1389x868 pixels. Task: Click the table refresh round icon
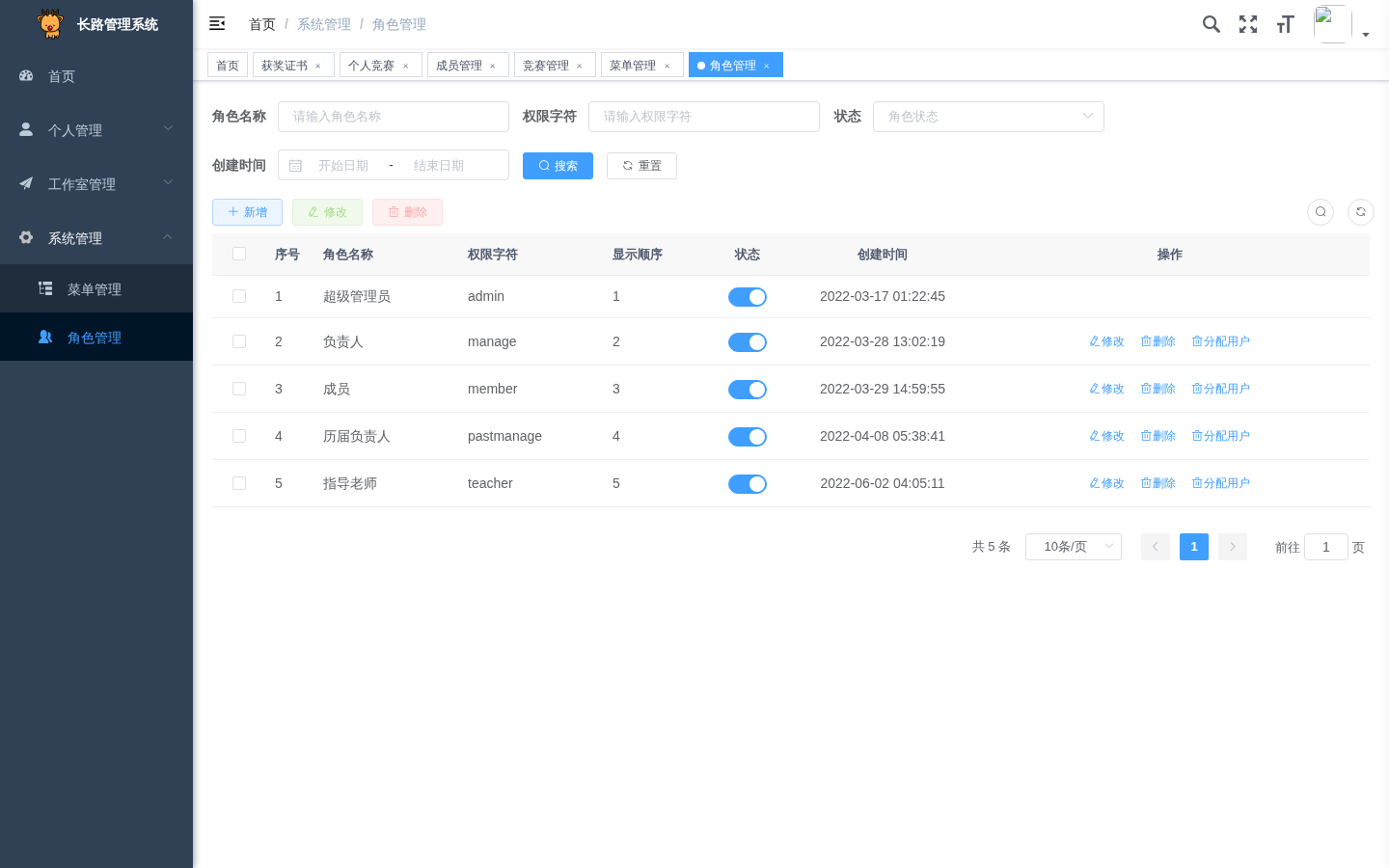coord(1361,212)
